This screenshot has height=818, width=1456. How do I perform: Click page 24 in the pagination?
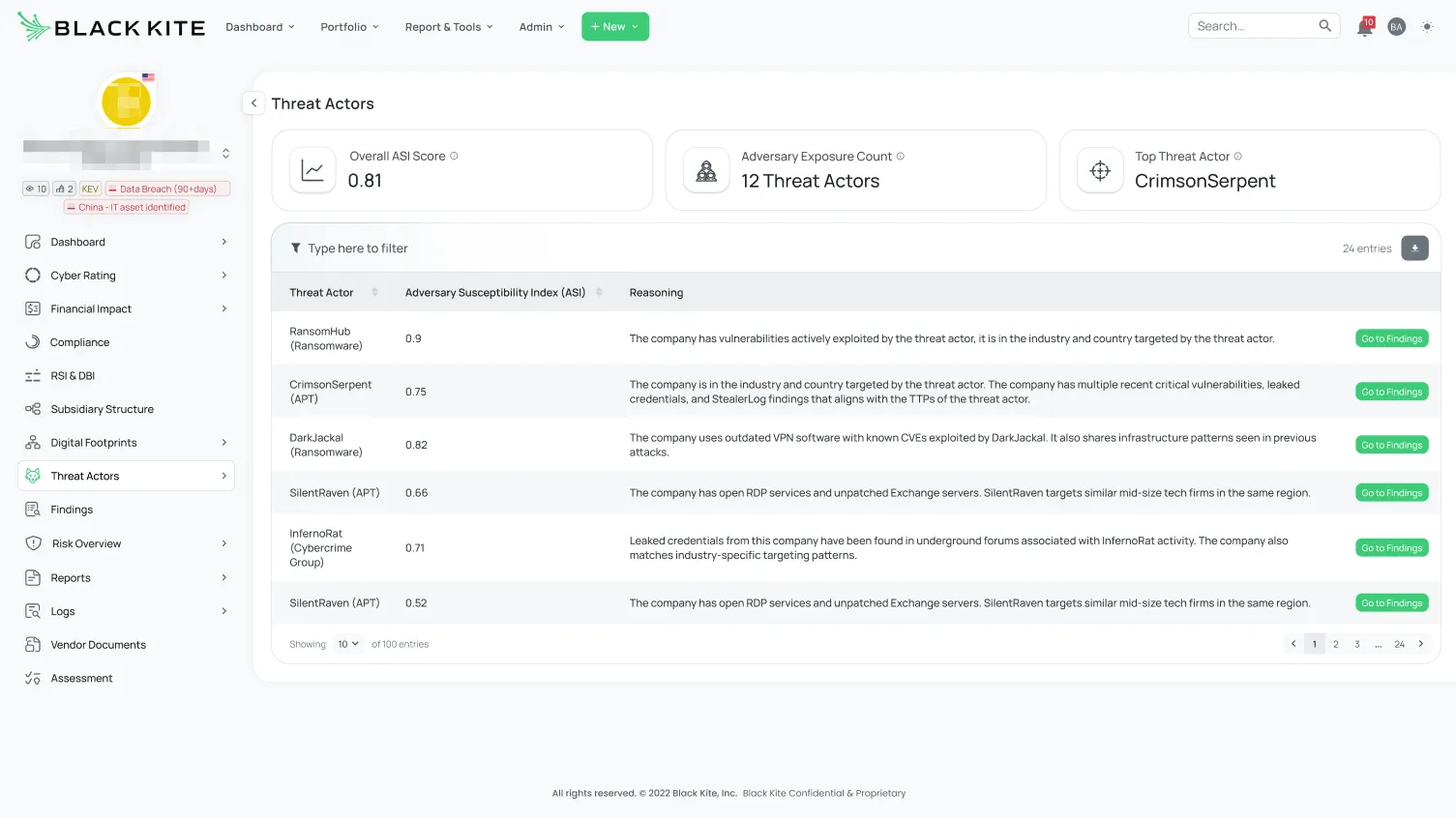pos(1399,643)
